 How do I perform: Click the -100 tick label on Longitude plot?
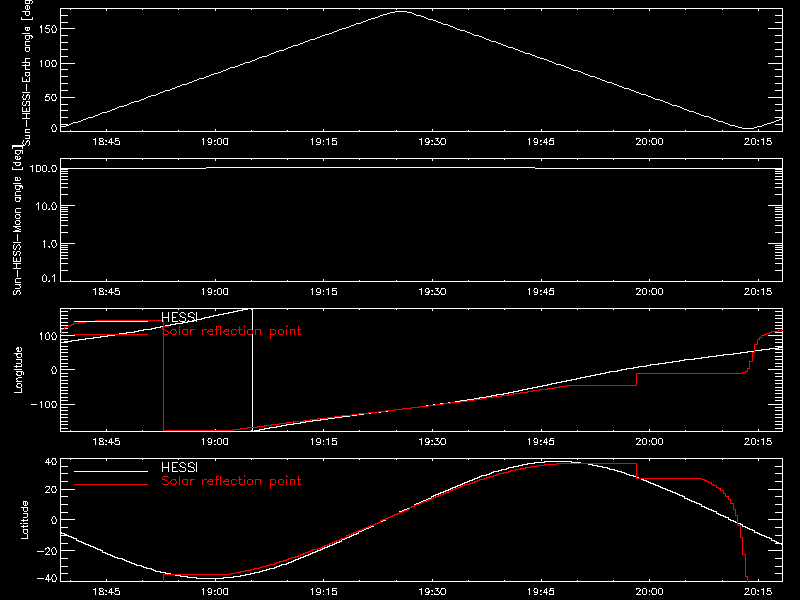click(x=44, y=404)
